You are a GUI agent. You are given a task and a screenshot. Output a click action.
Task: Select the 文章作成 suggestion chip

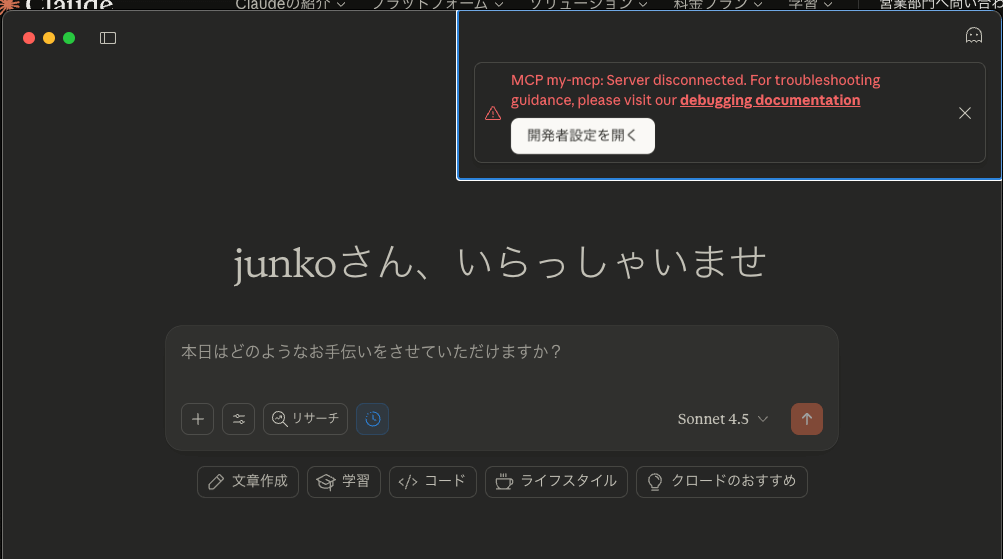(x=248, y=481)
